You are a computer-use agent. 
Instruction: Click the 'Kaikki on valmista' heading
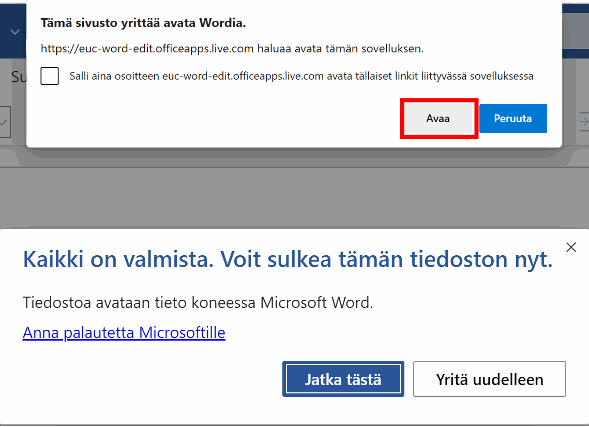click(288, 259)
